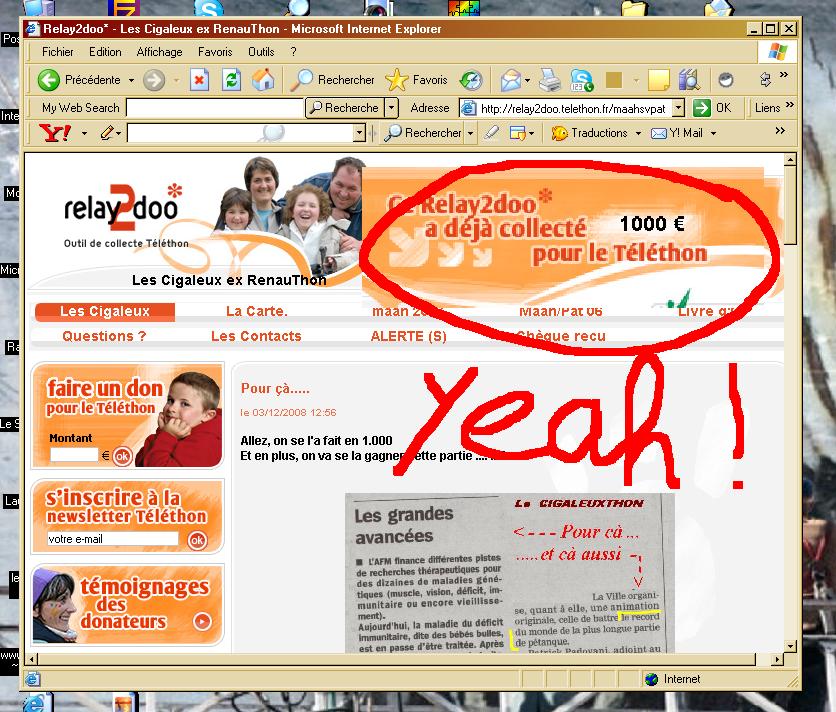The height and width of the screenshot is (712, 836).
Task: Open the Questions ? page link
Action: coord(104,336)
